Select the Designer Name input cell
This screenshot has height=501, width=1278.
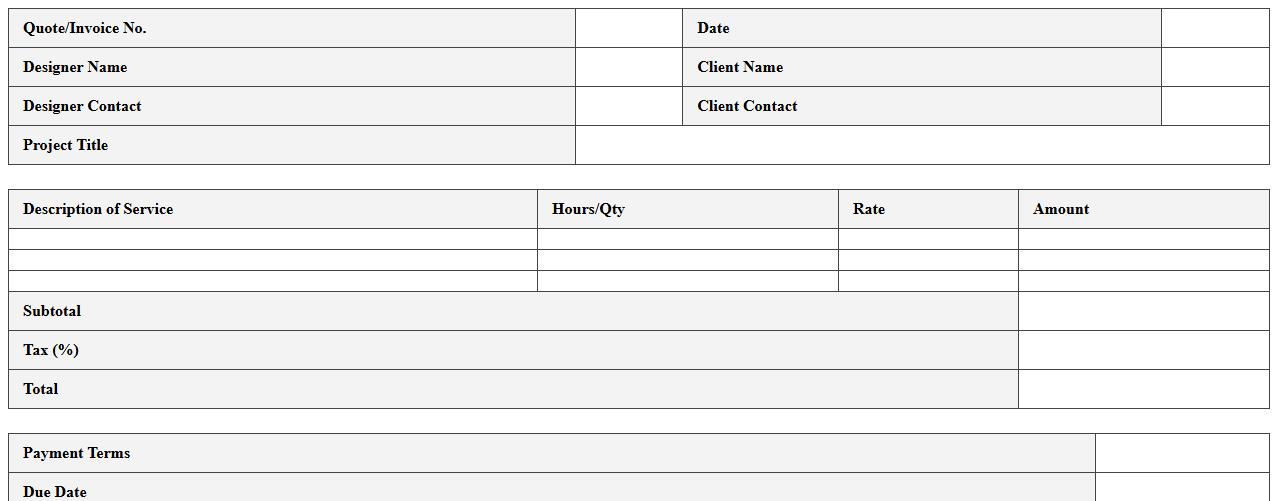point(628,67)
